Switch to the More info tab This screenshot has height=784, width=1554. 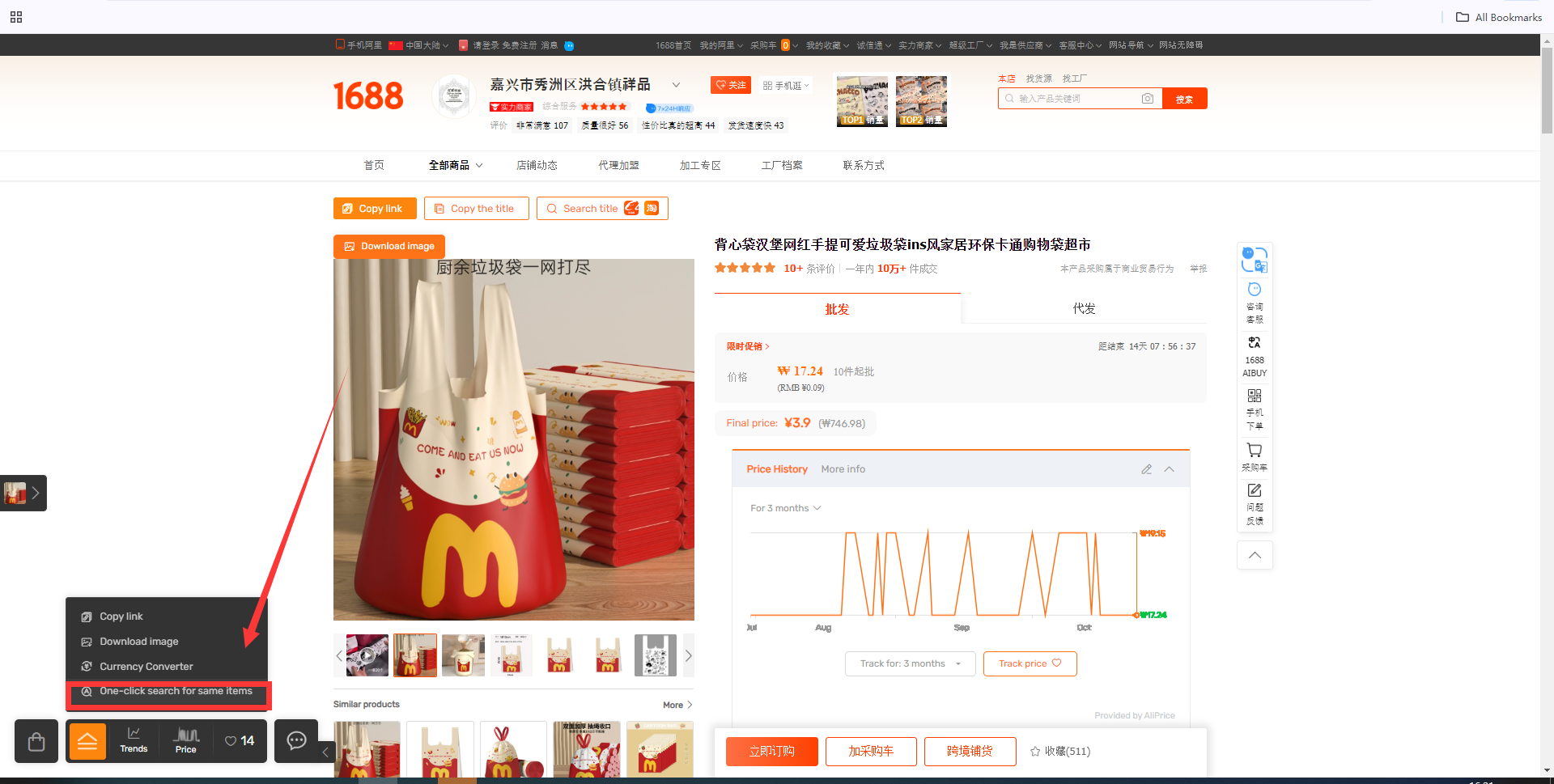pyautogui.click(x=843, y=469)
